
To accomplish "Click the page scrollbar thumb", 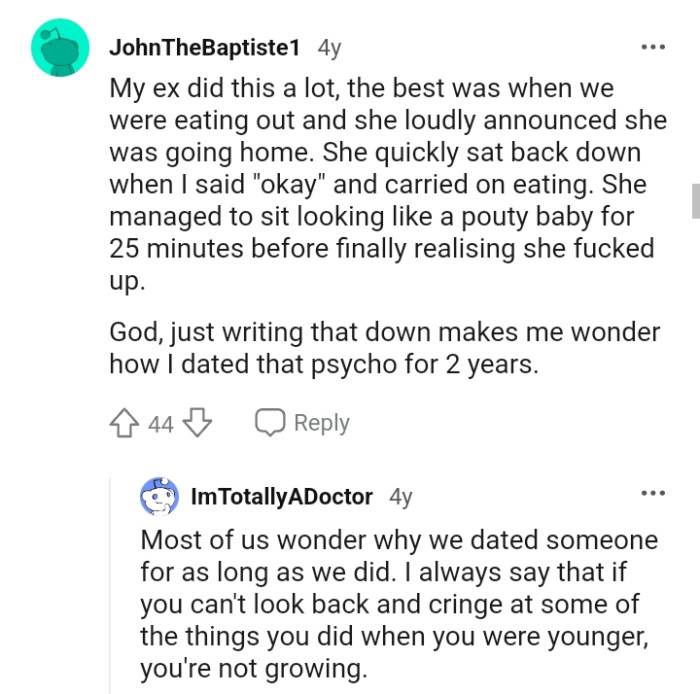I will 695,200.
